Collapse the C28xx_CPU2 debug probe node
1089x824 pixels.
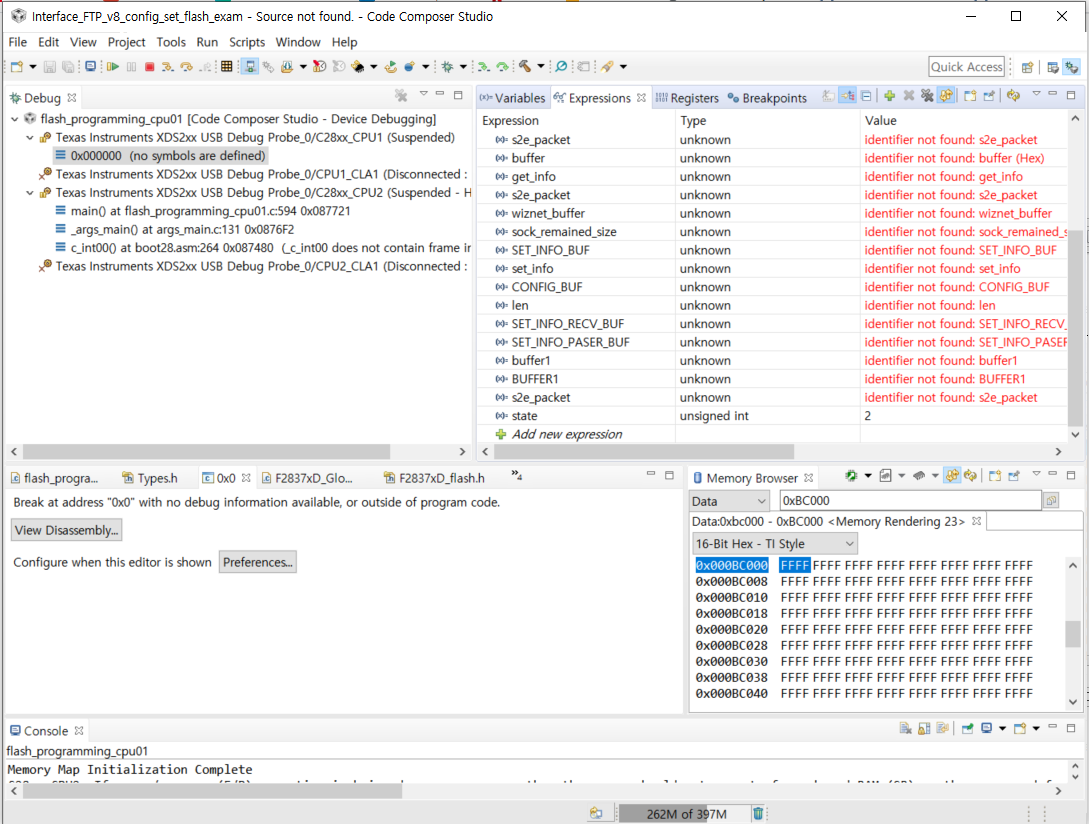coord(30,192)
